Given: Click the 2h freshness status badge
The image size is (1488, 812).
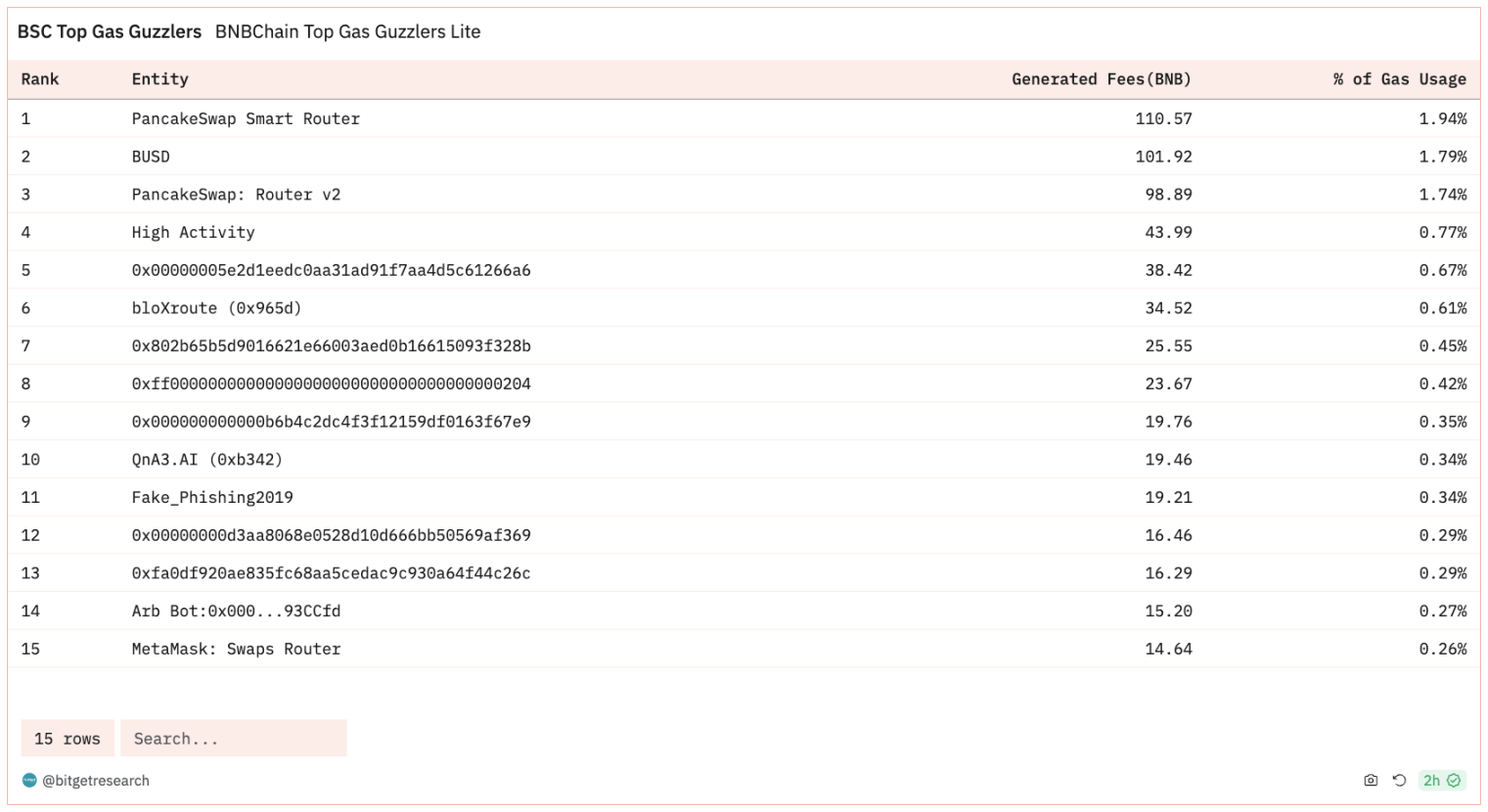Looking at the screenshot, I should 1442,780.
